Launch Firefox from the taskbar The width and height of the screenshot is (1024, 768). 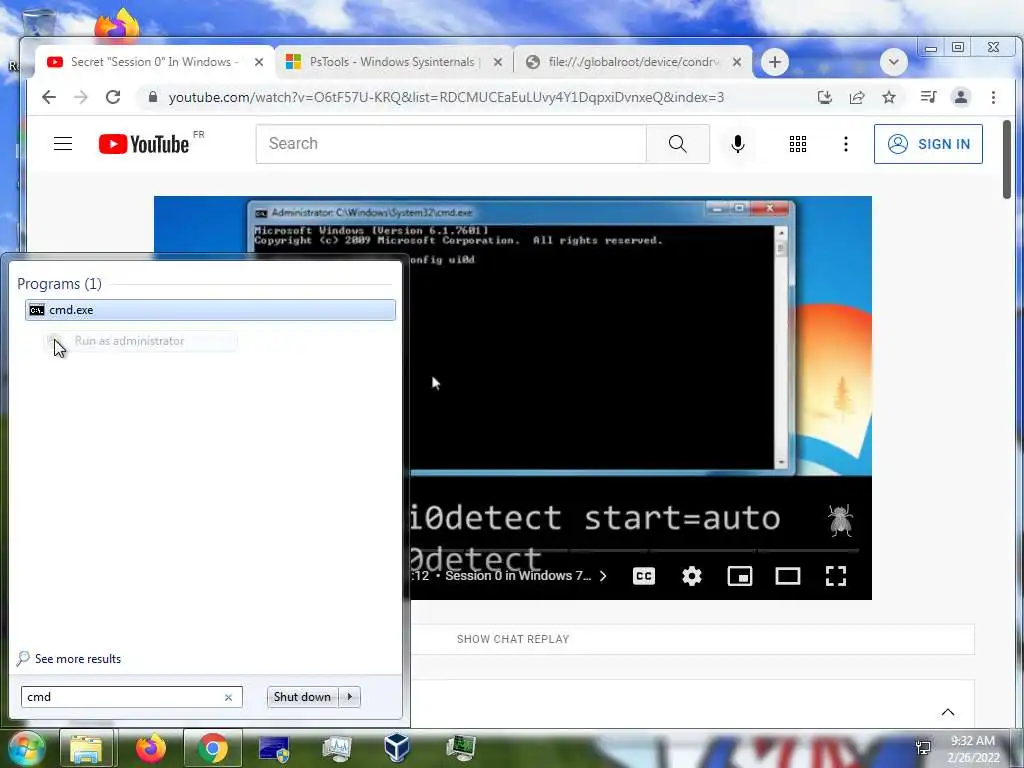[150, 748]
